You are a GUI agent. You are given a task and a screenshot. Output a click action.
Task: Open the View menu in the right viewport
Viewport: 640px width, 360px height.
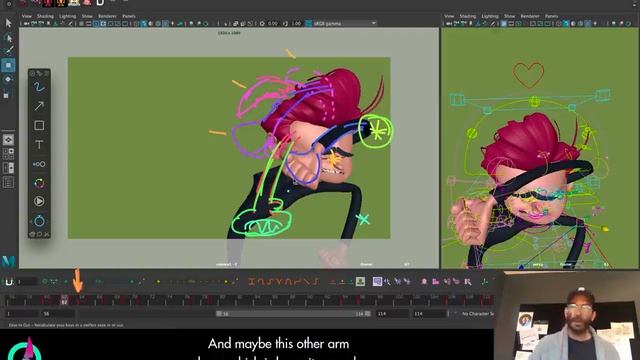pos(449,16)
